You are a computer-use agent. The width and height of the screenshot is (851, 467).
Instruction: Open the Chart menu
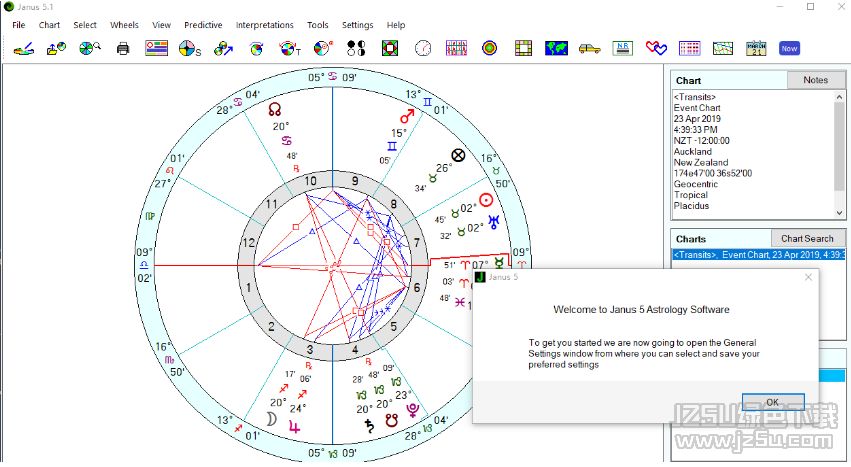click(x=49, y=25)
